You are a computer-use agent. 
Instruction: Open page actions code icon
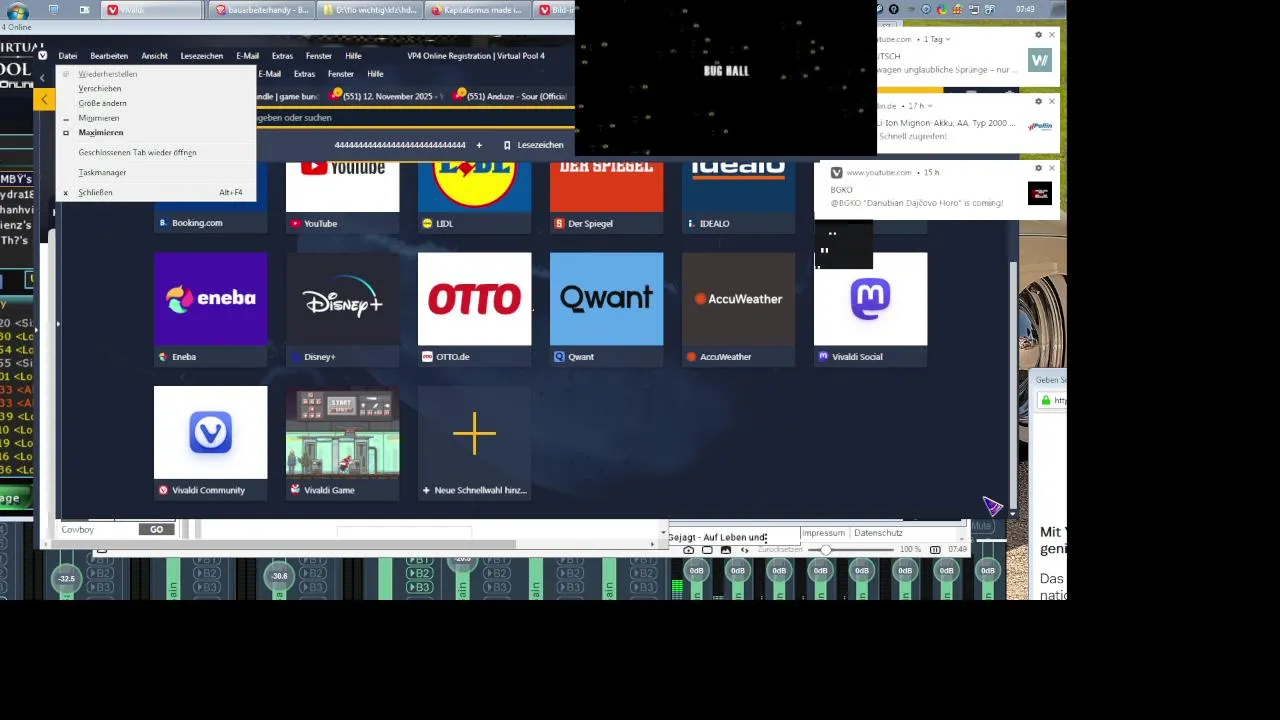[x=744, y=550]
